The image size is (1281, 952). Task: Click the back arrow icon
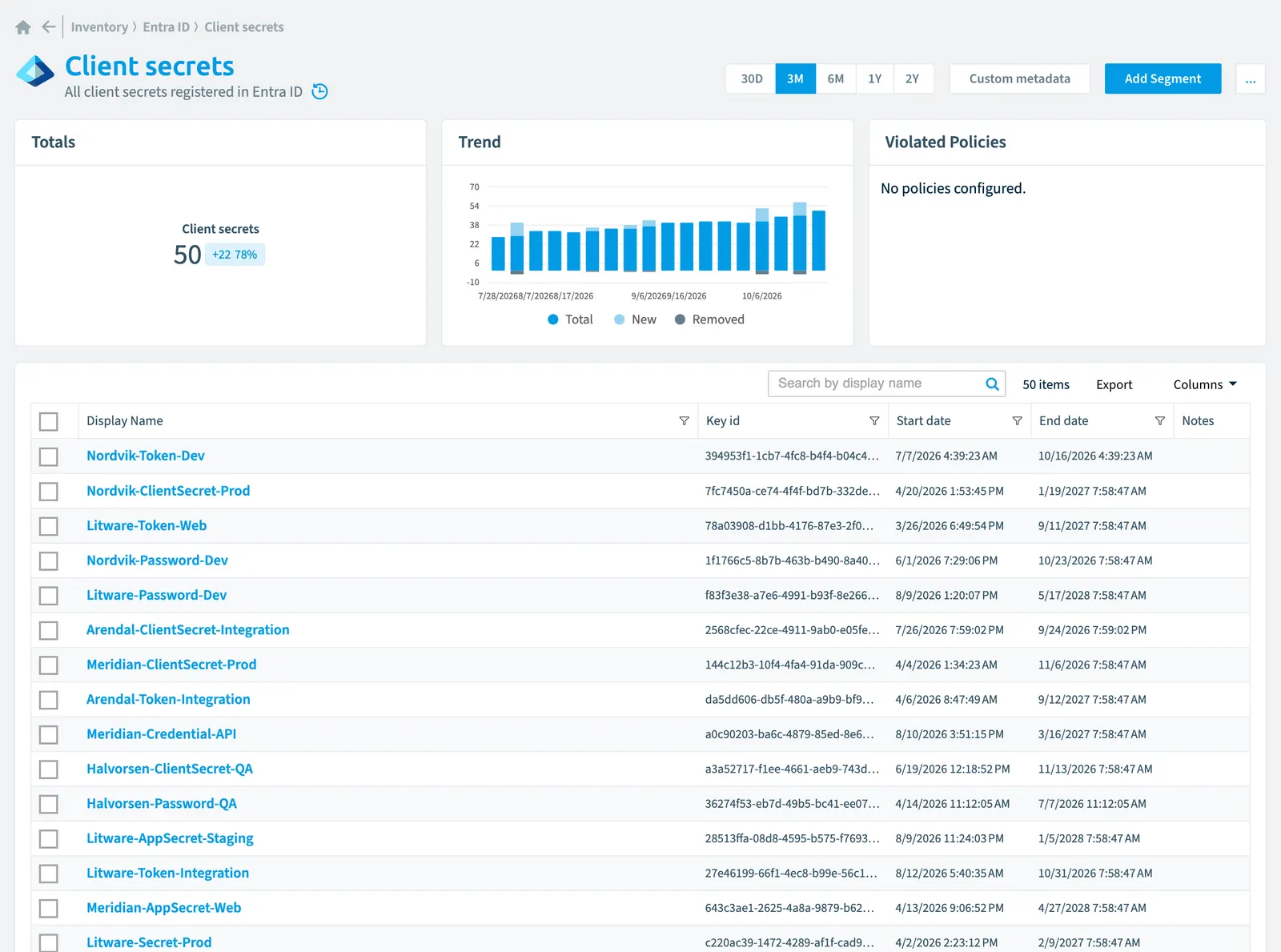point(49,27)
